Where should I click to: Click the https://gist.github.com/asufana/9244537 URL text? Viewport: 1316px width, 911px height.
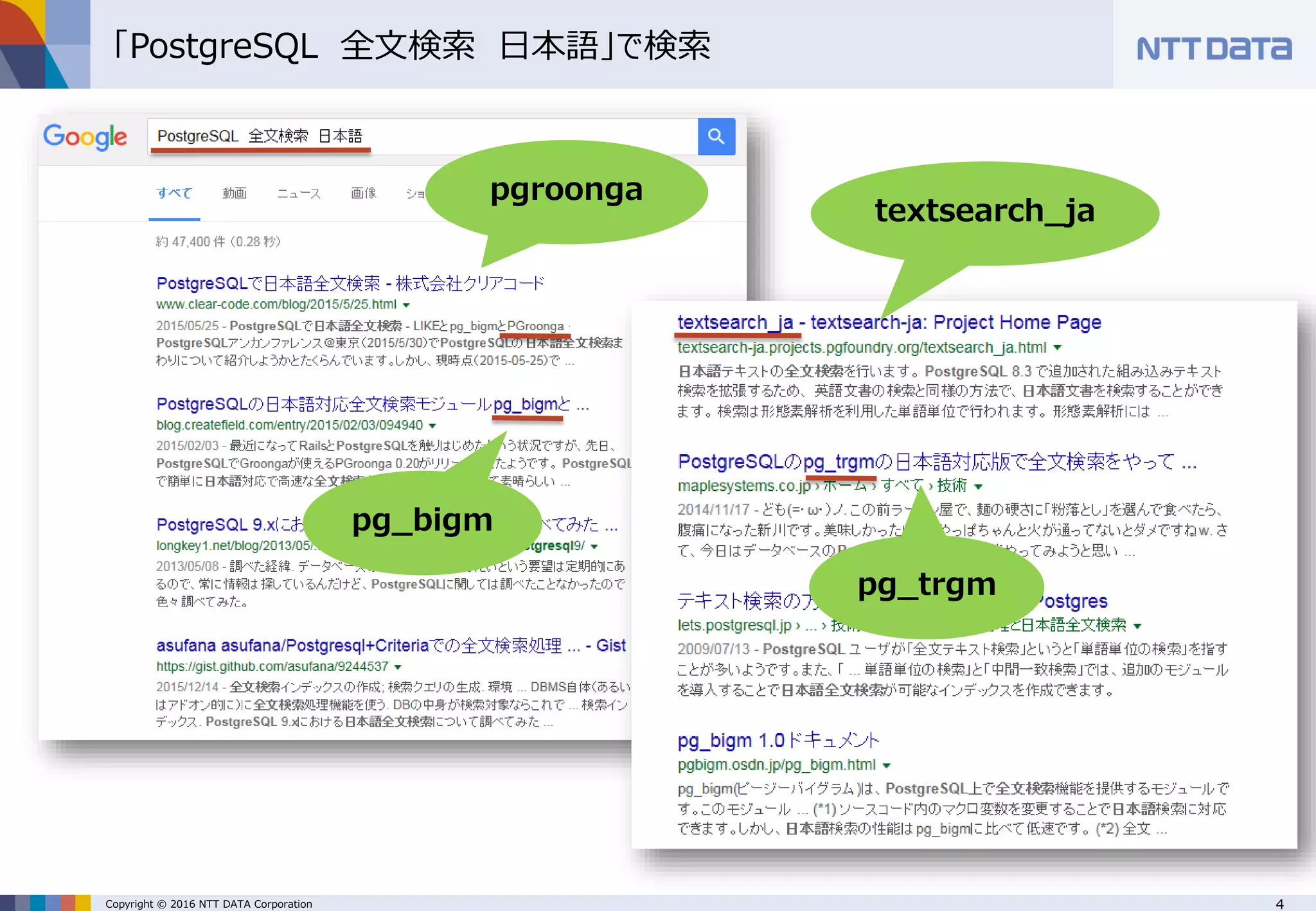272,667
